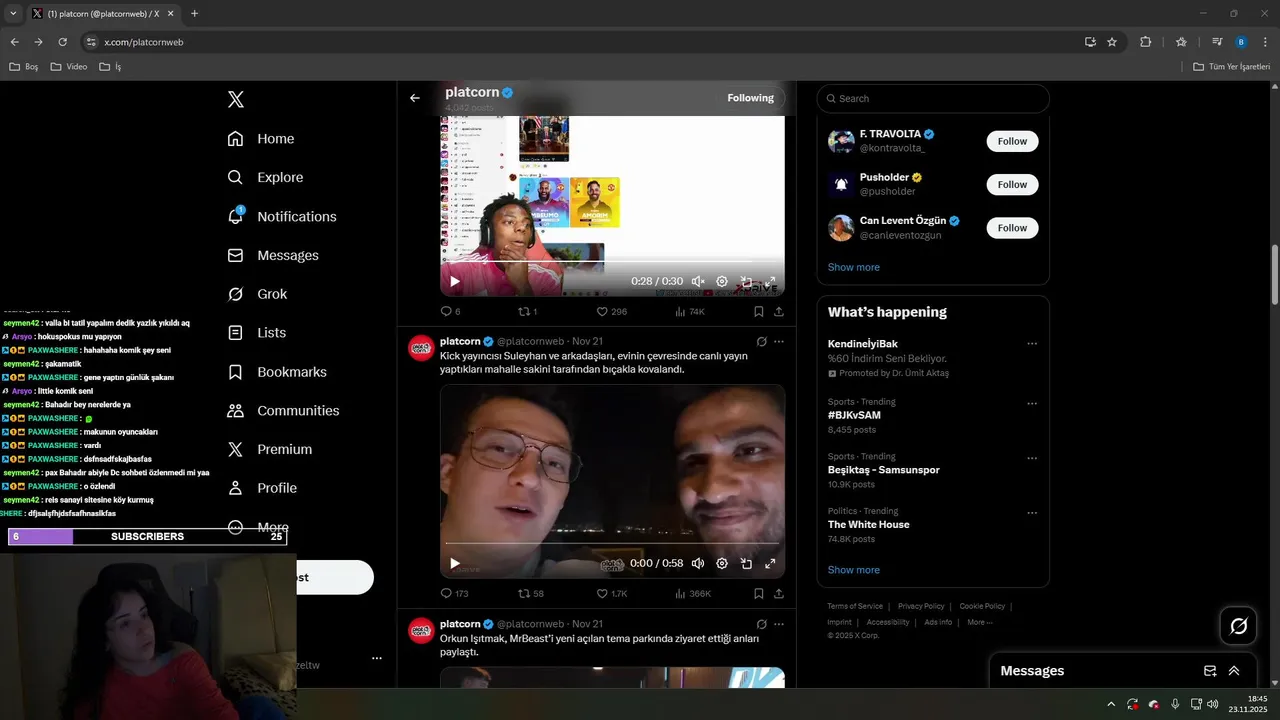This screenshot has height=720, width=1280.
Task: Bookmark the Suleyhan post
Action: click(759, 593)
